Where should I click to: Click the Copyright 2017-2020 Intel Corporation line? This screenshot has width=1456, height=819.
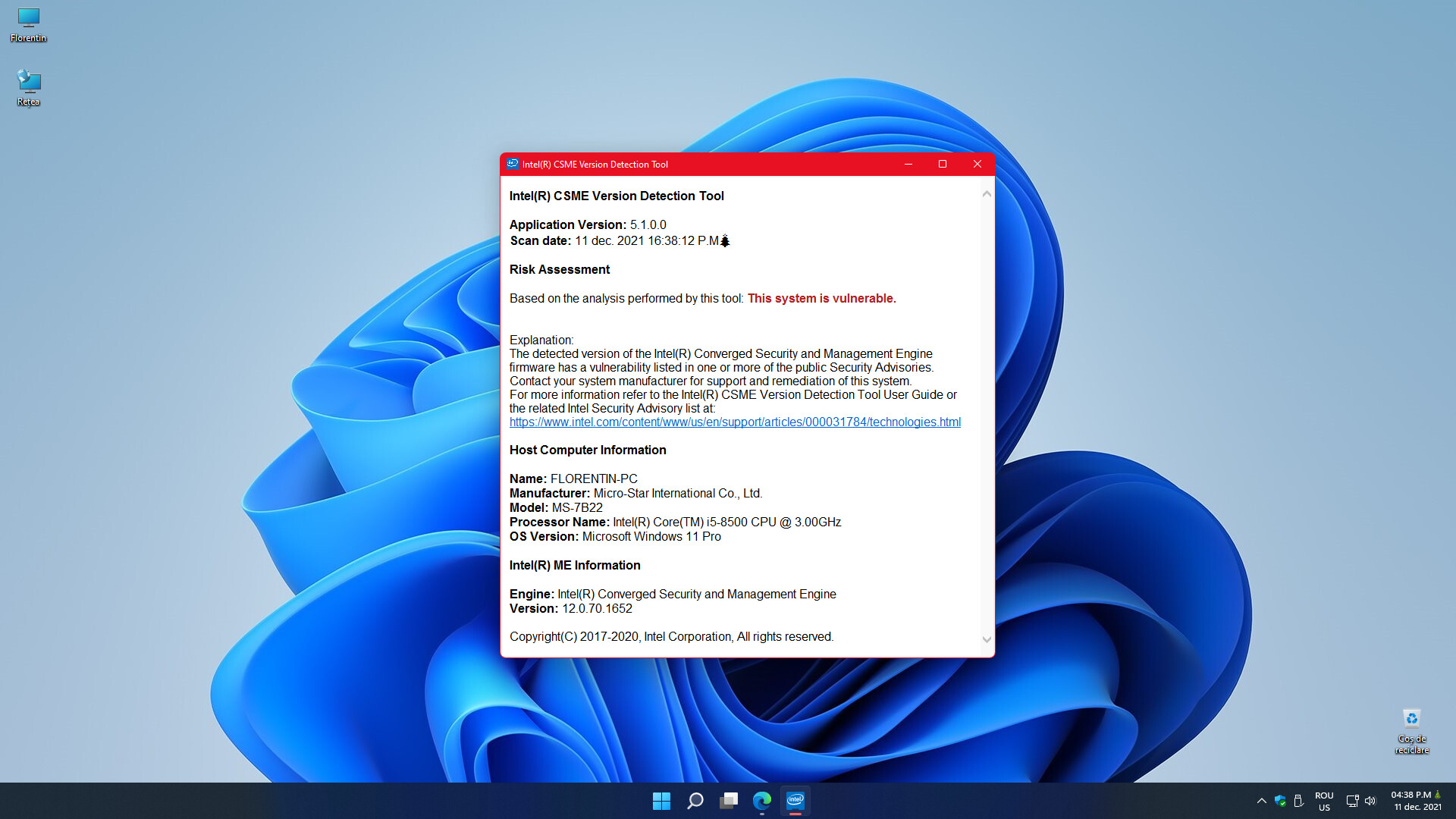coord(671,637)
